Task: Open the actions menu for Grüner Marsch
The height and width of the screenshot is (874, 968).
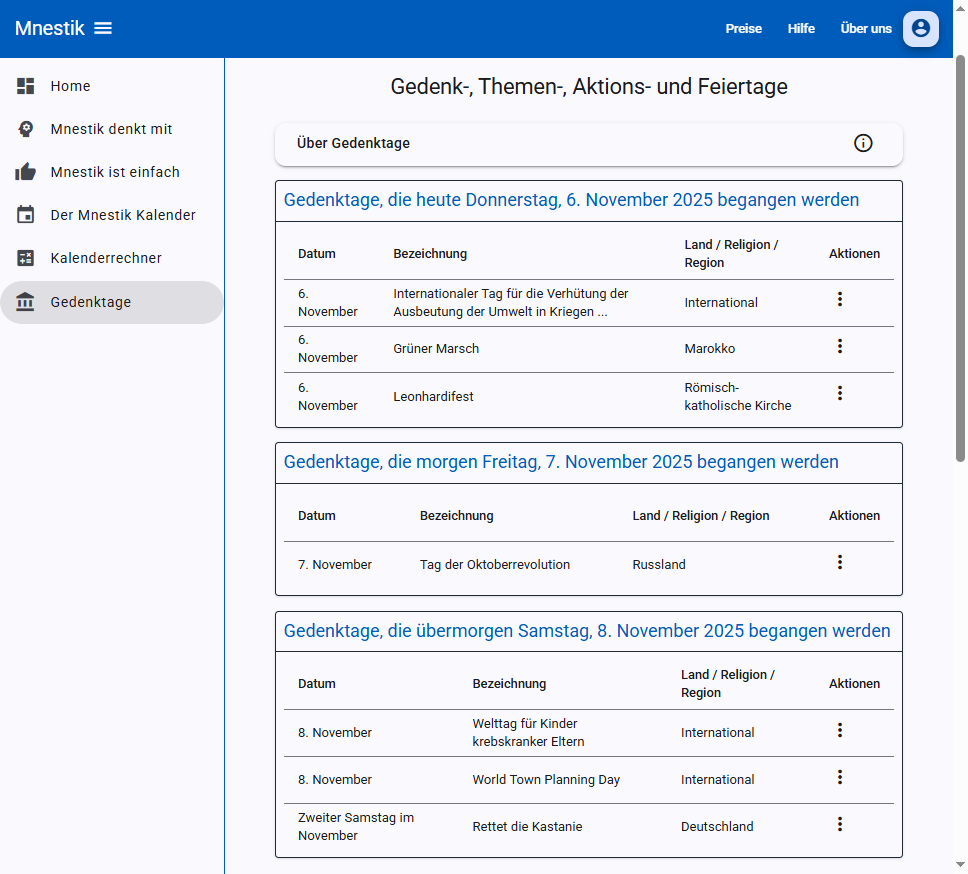Action: pos(840,347)
